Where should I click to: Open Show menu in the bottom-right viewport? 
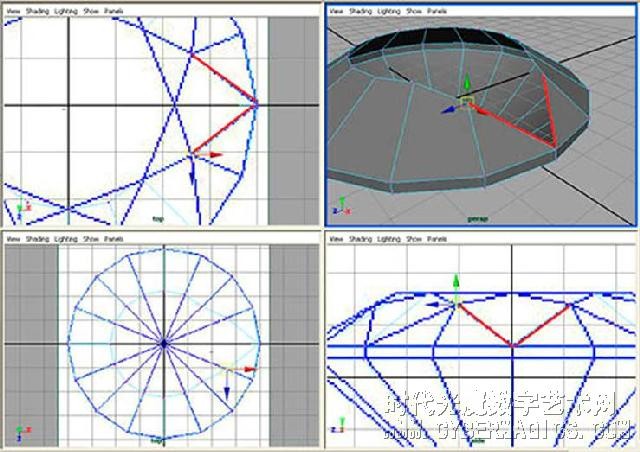point(415,239)
